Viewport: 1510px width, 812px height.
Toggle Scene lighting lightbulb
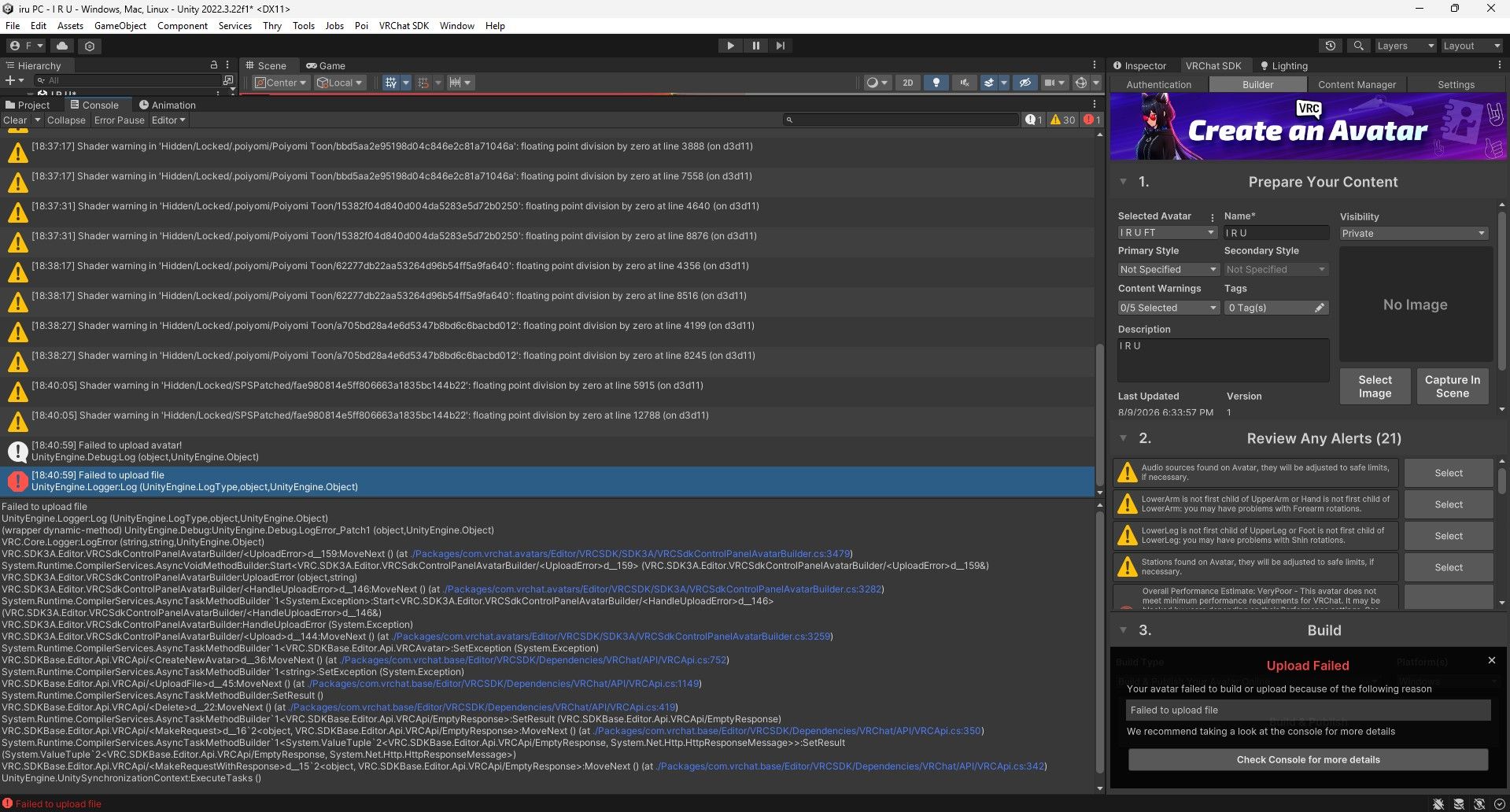pyautogui.click(x=936, y=83)
